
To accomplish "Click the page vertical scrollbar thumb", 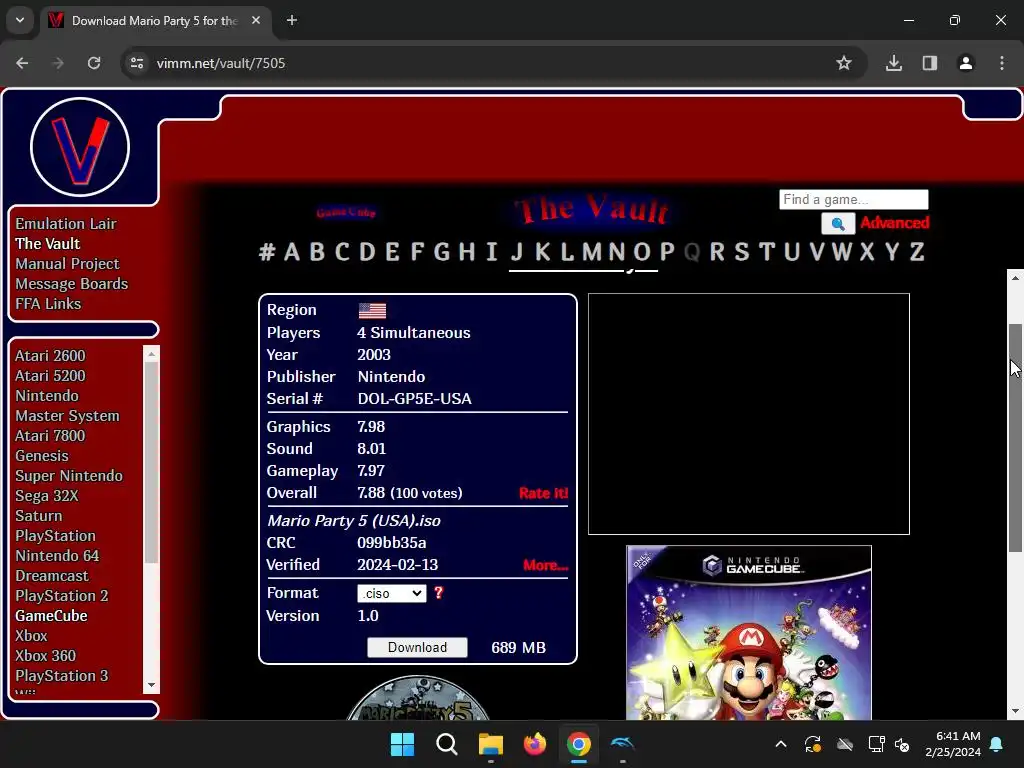I will (x=1015, y=438).
